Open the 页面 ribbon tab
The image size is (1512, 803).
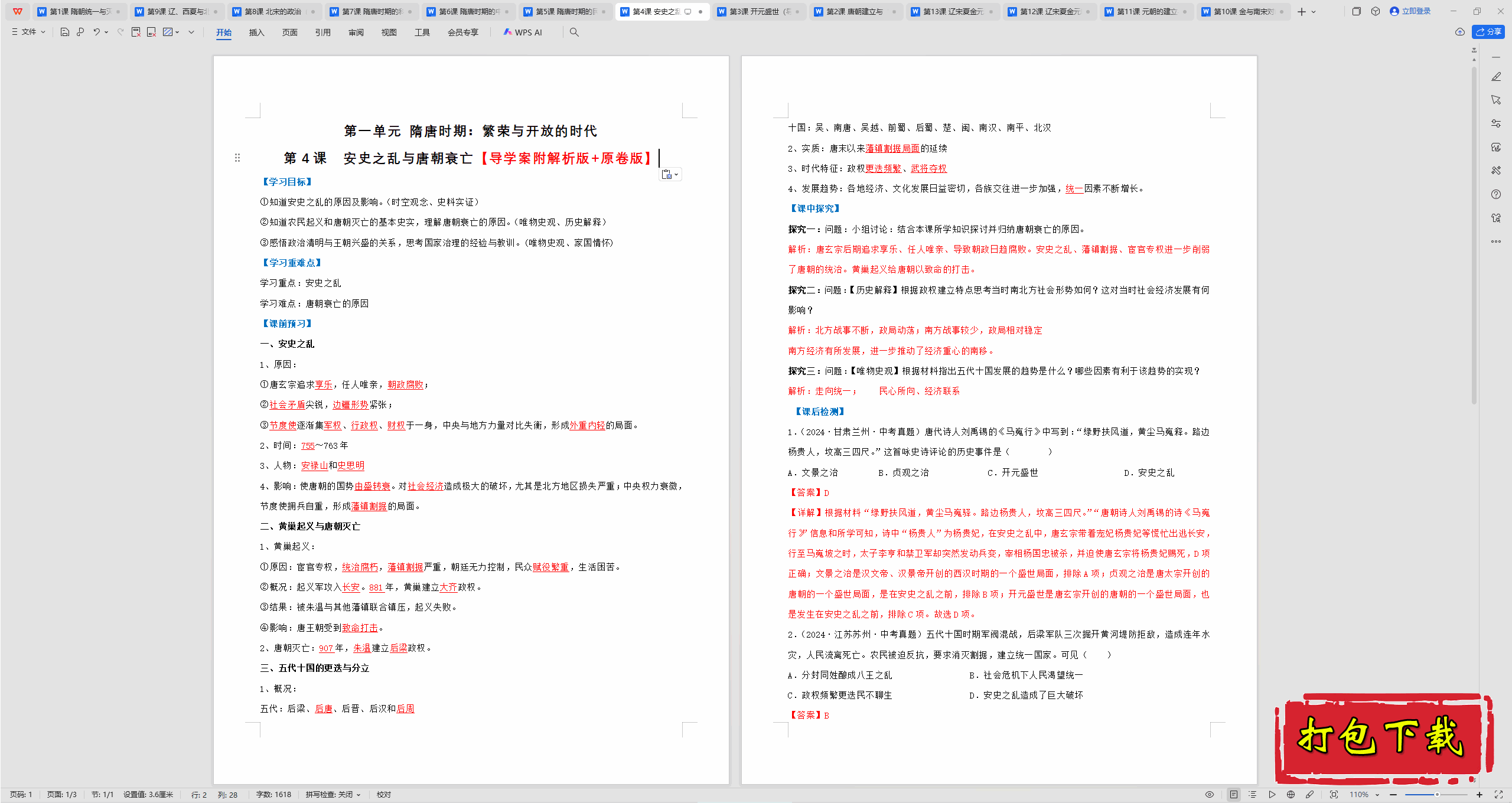pyautogui.click(x=289, y=32)
